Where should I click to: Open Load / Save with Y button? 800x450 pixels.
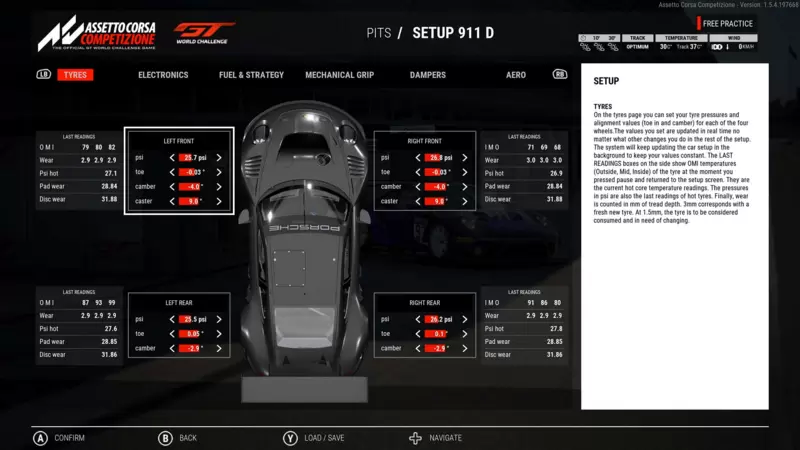click(314, 438)
